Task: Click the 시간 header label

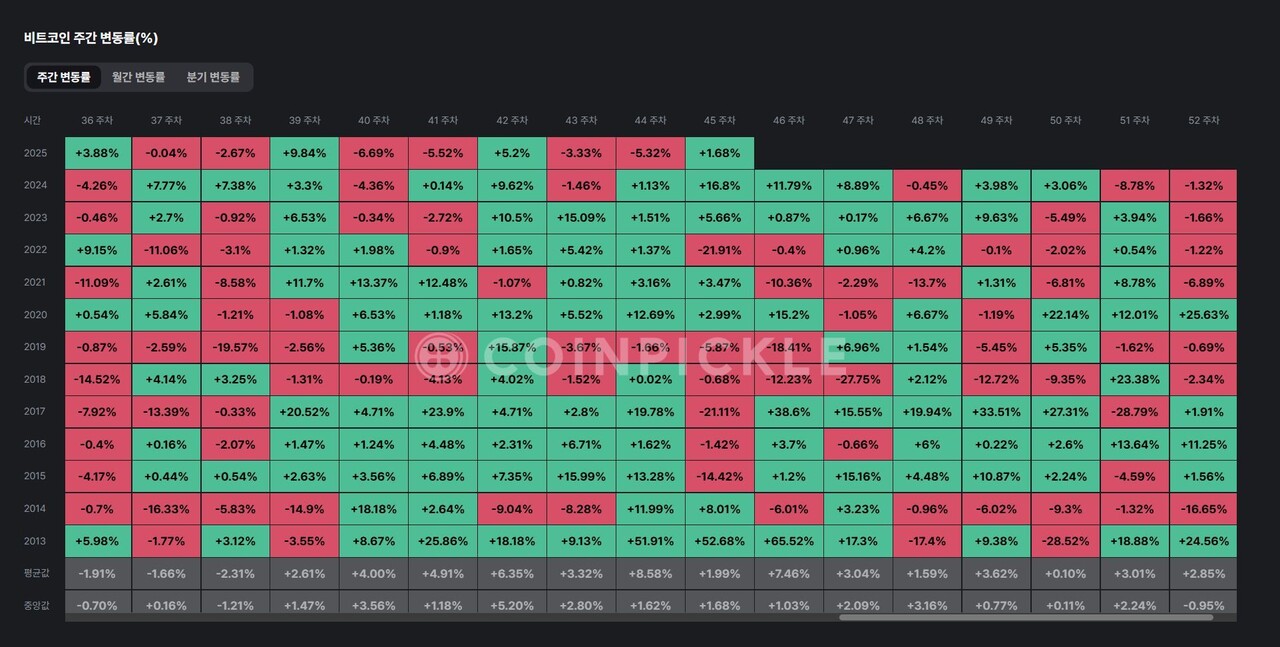Action: coord(33,121)
